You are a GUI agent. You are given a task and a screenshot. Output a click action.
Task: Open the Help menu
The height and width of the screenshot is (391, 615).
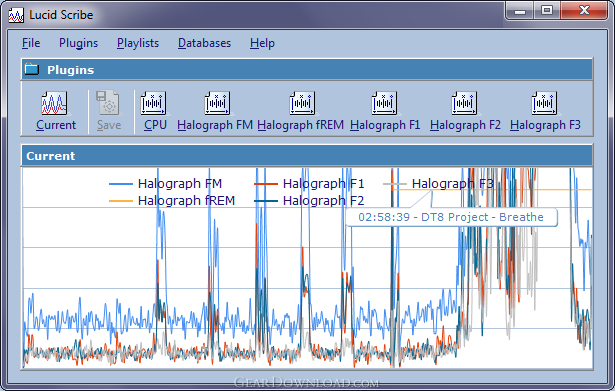[x=262, y=43]
